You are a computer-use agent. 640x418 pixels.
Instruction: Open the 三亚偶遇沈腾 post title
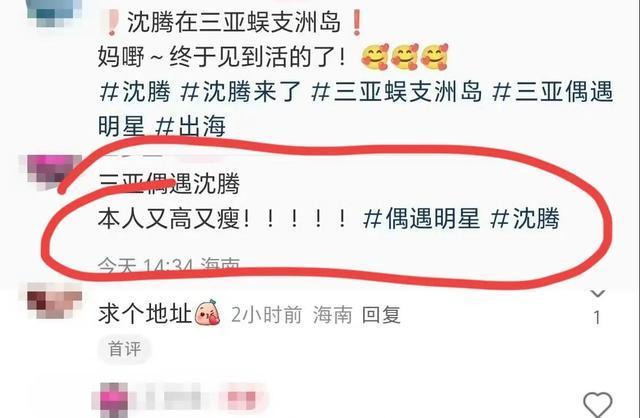tap(169, 183)
